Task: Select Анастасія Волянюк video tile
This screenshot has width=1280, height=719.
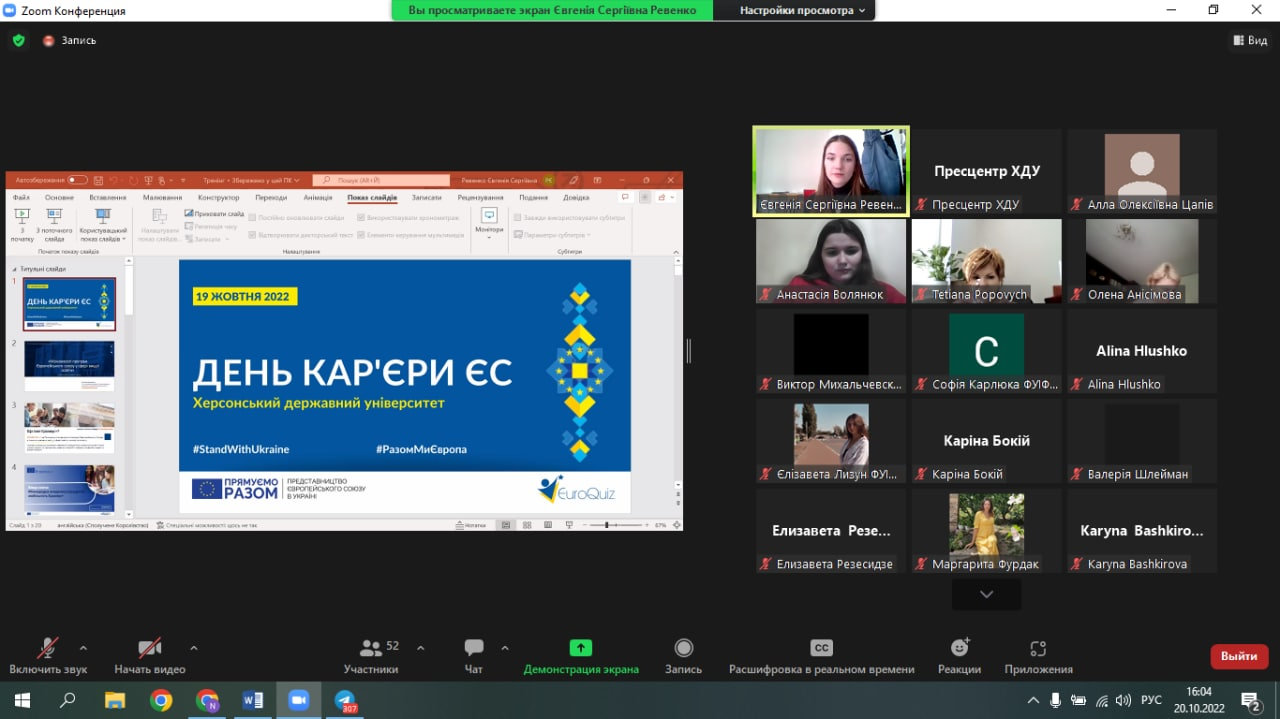Action: coord(831,261)
